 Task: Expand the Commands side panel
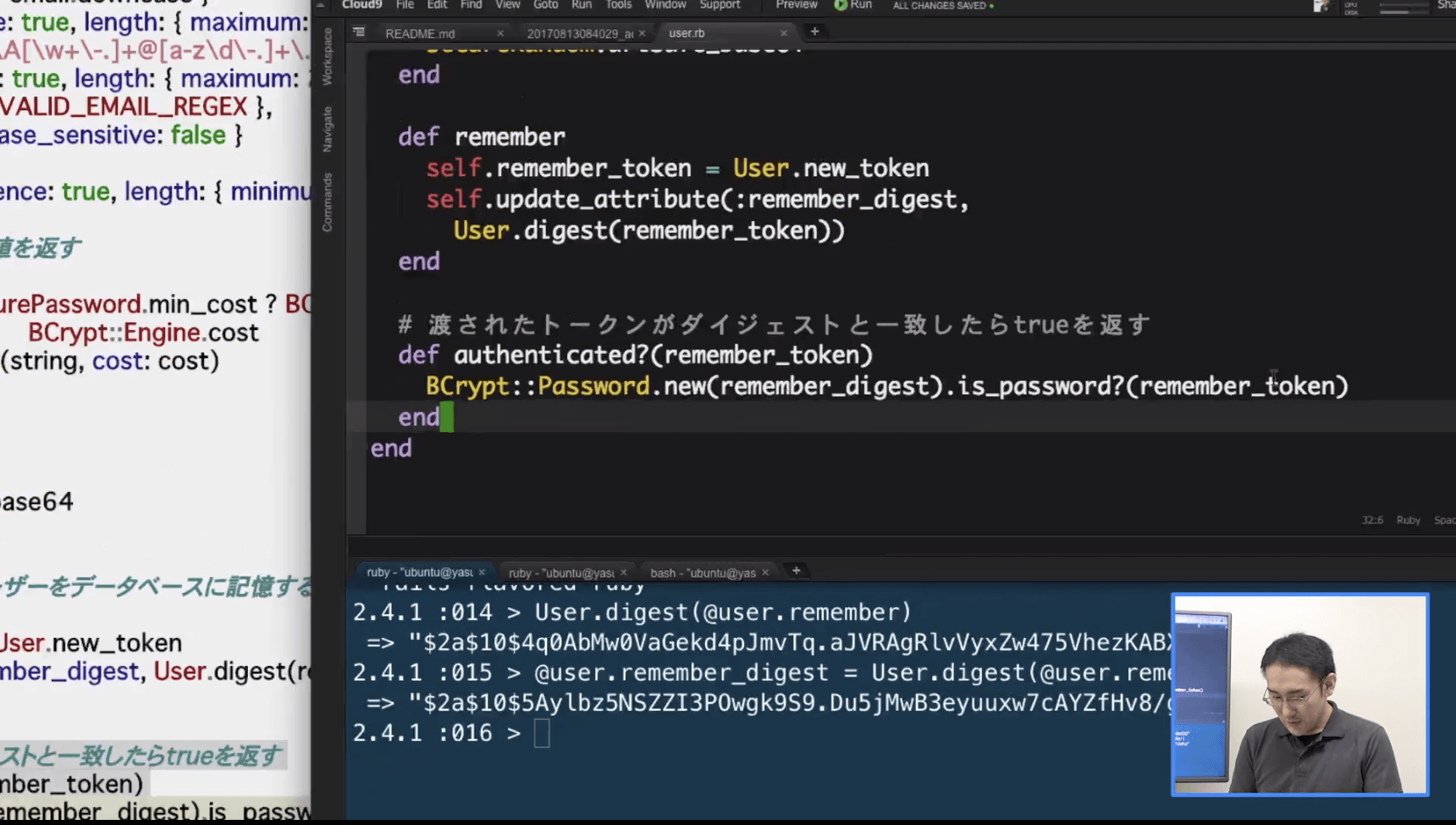(328, 202)
